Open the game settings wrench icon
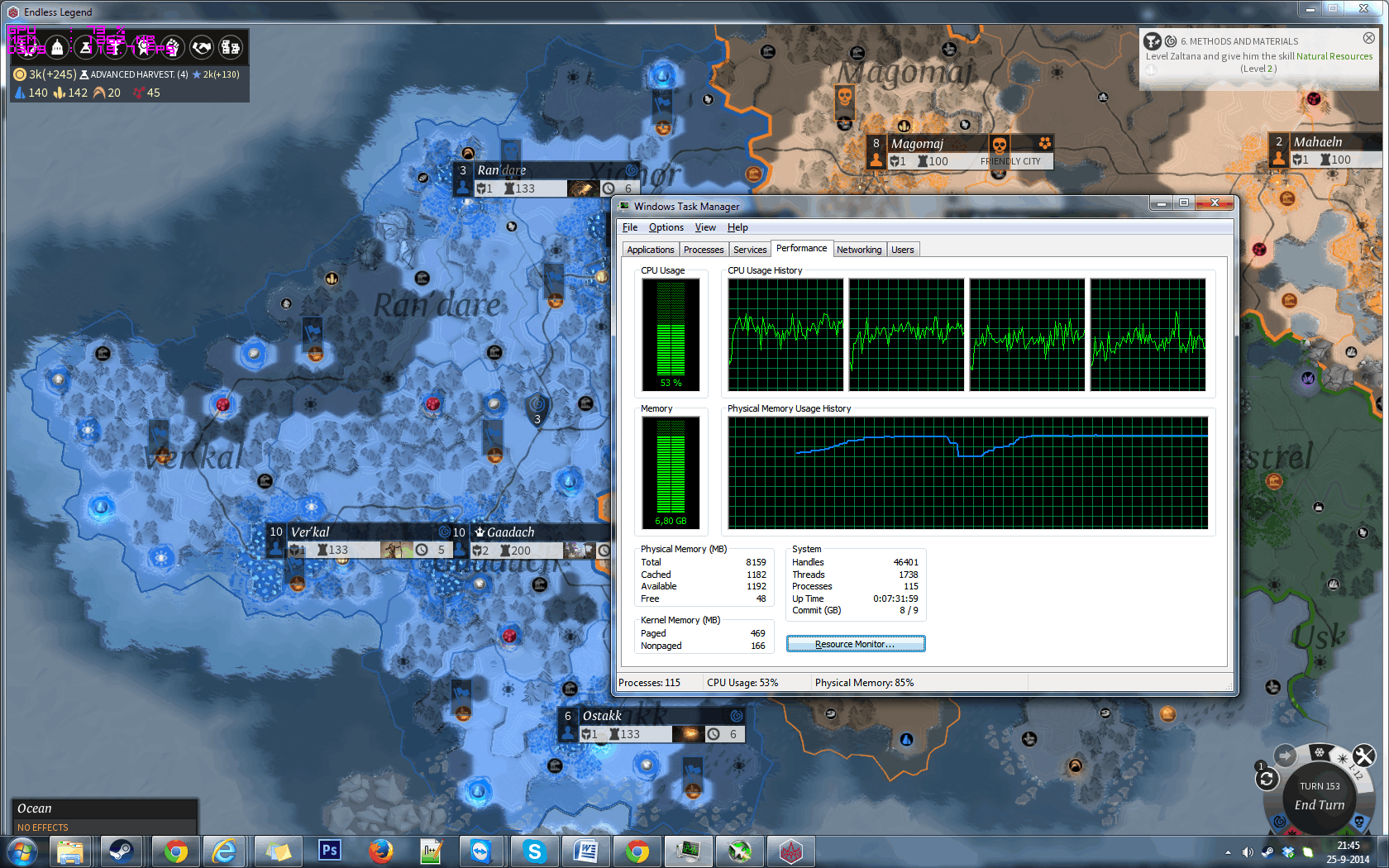 (1364, 756)
